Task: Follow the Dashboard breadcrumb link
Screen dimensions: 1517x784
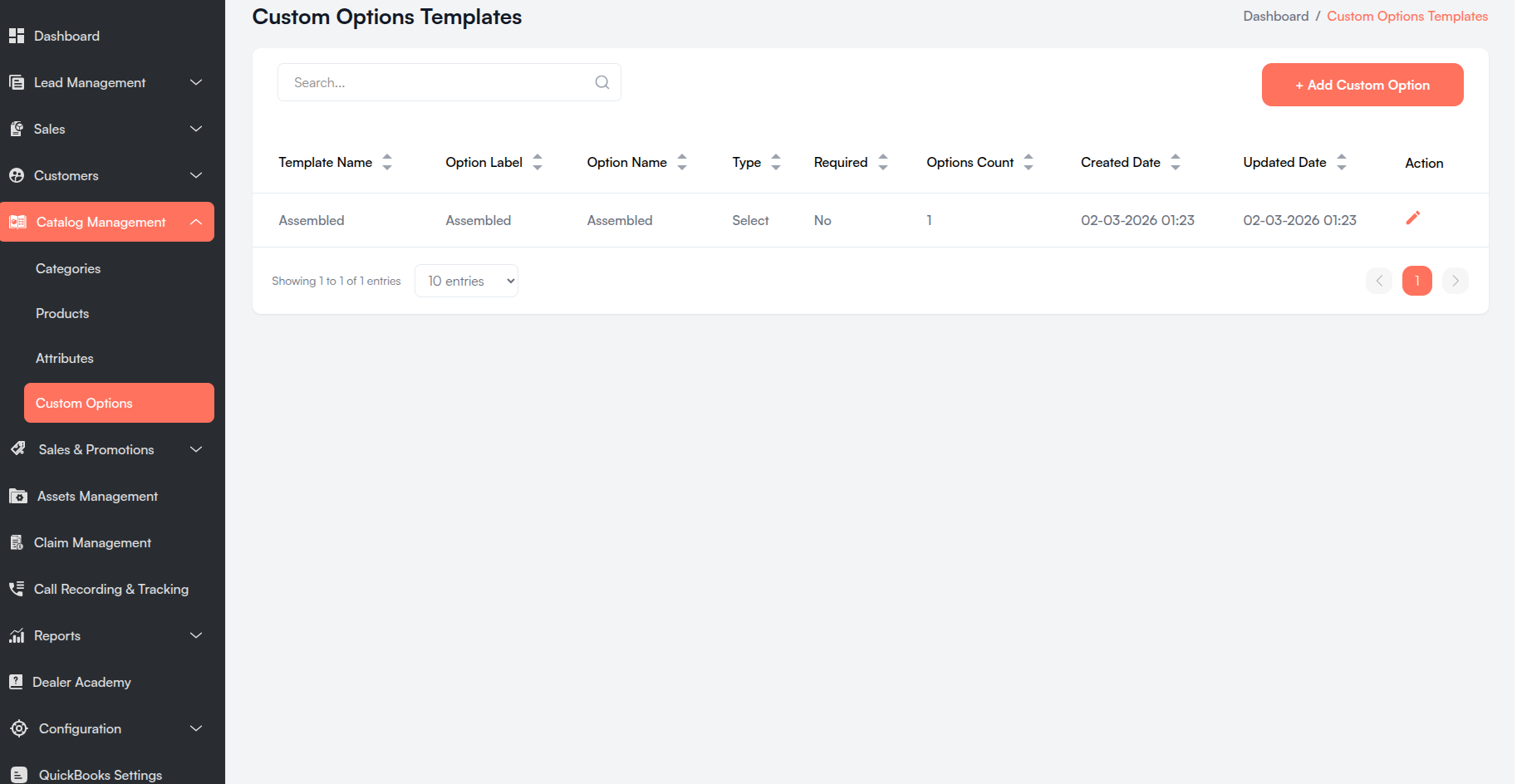Action: pos(1276,16)
